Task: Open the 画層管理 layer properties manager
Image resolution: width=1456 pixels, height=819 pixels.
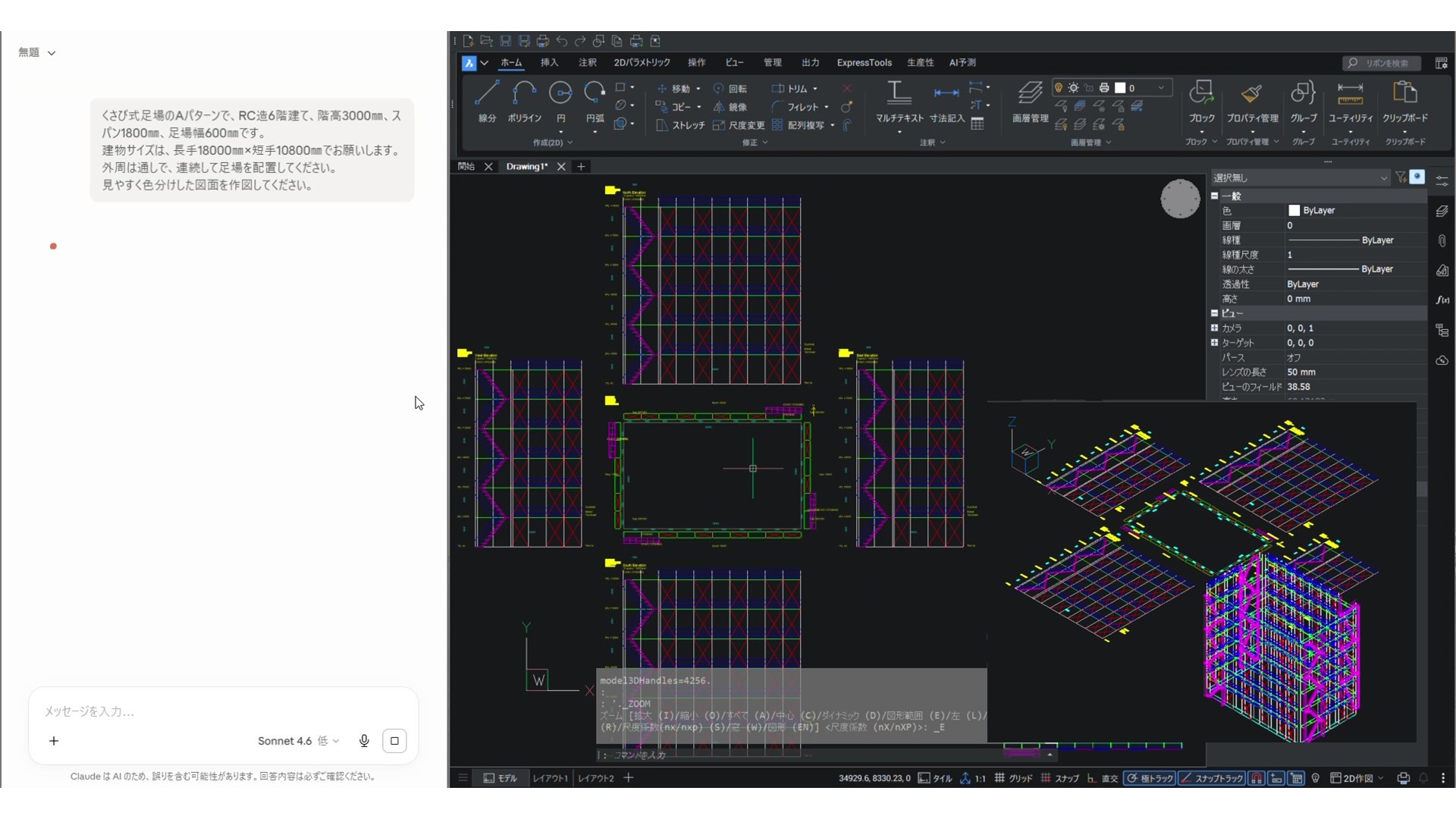Action: pyautogui.click(x=1030, y=101)
